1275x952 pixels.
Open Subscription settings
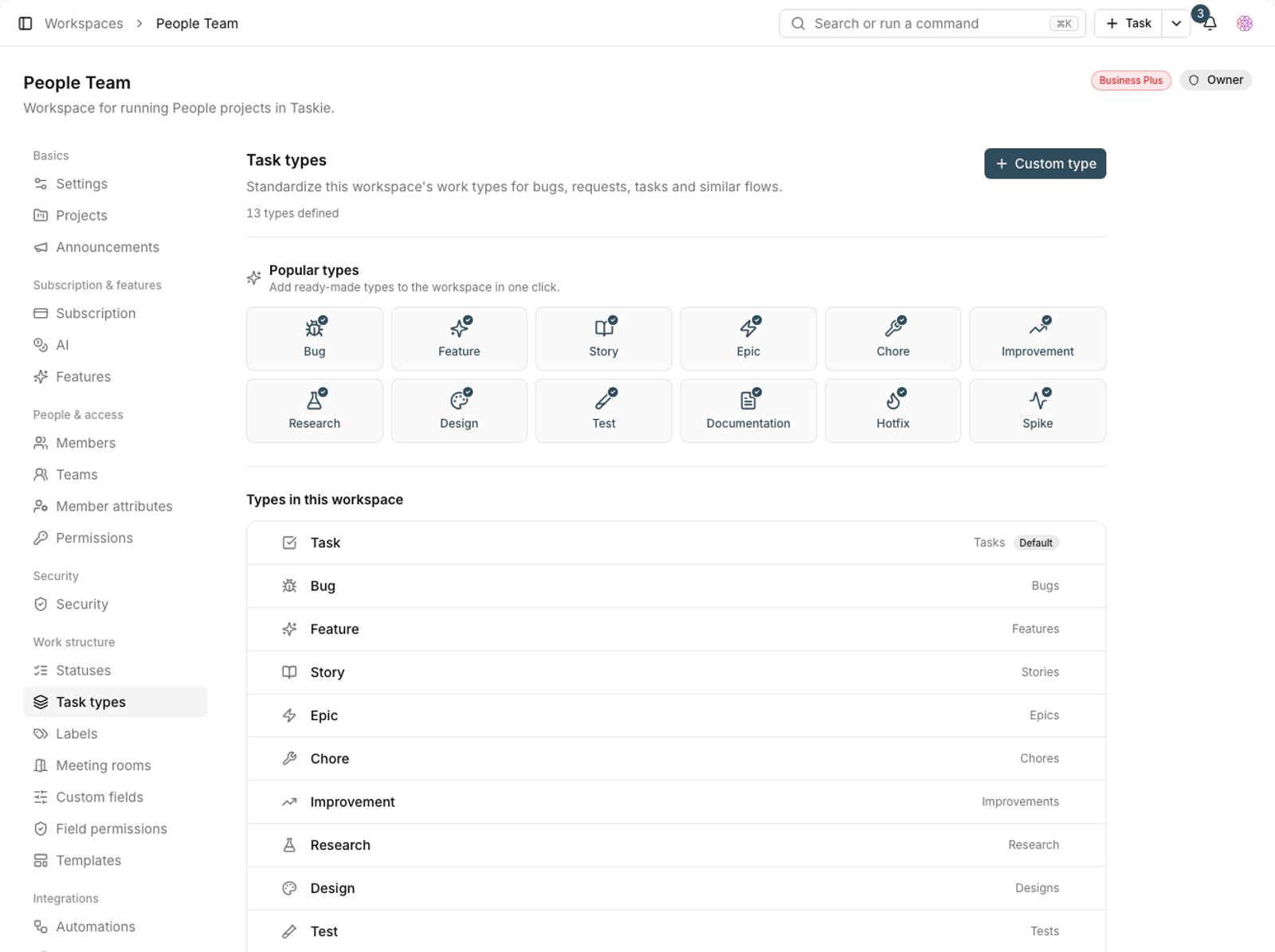[116, 313]
